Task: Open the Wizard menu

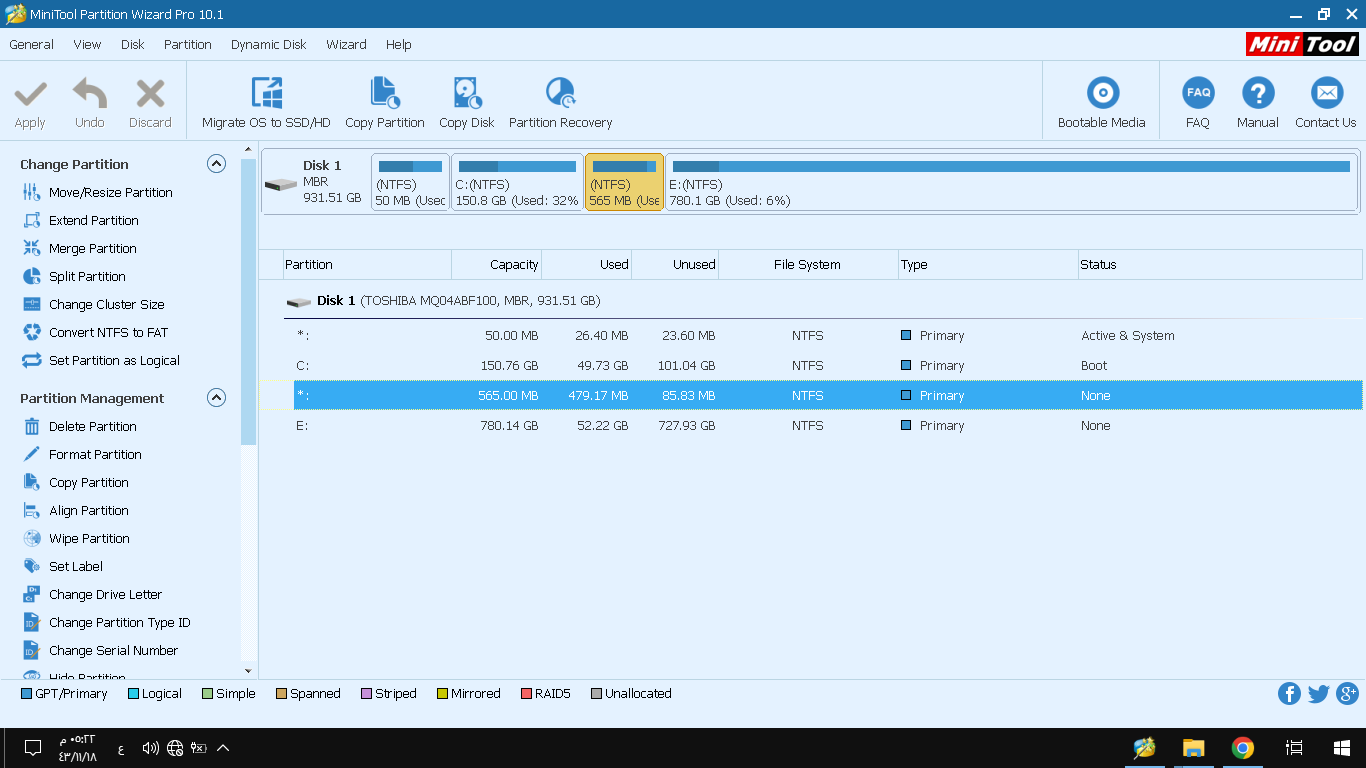Action: (346, 44)
